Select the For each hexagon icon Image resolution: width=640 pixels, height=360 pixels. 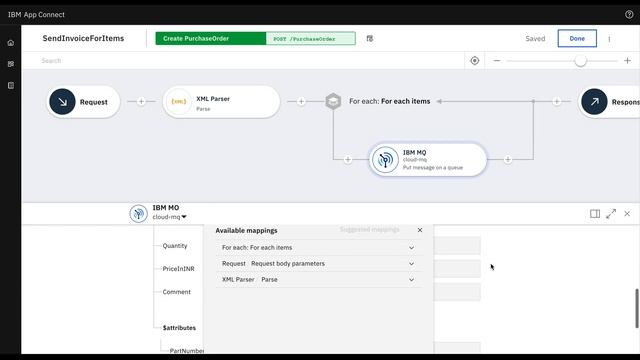(x=333, y=101)
